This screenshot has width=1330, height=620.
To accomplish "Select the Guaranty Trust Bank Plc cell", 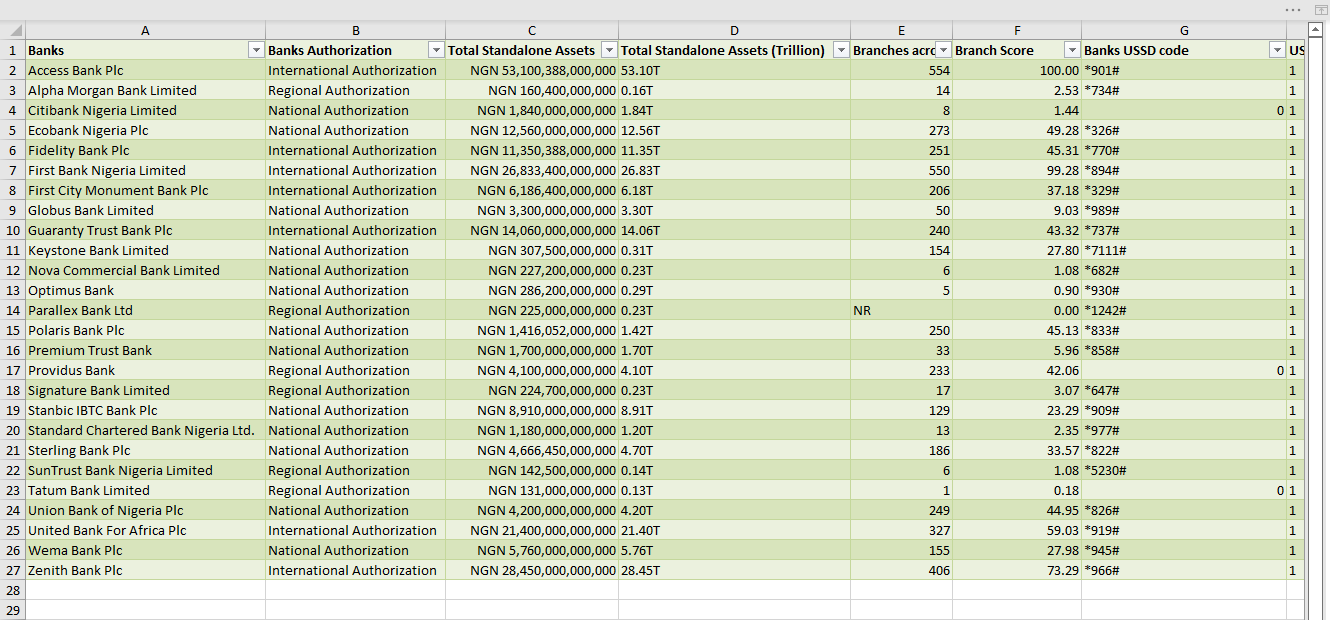I will click(145, 230).
